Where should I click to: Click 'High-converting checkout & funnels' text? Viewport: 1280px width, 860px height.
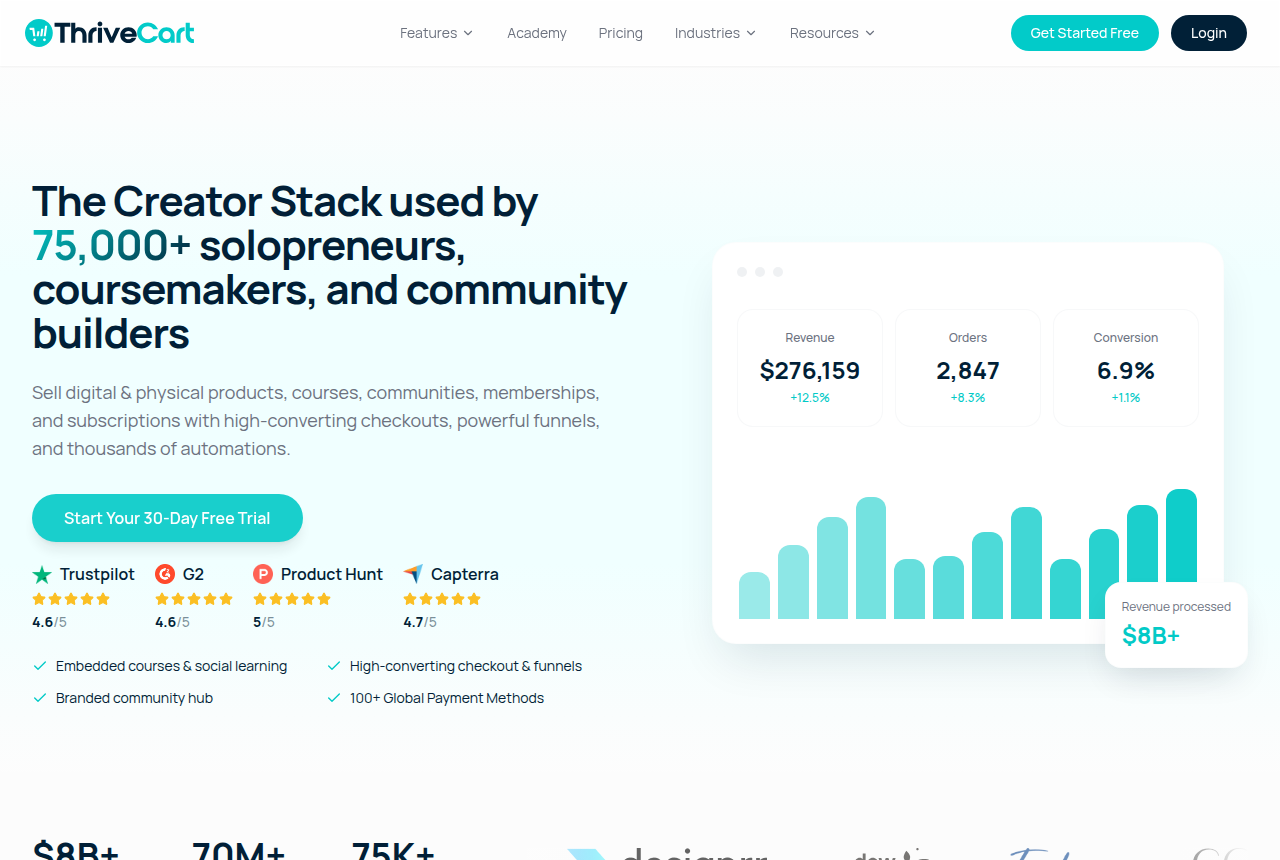click(x=466, y=666)
